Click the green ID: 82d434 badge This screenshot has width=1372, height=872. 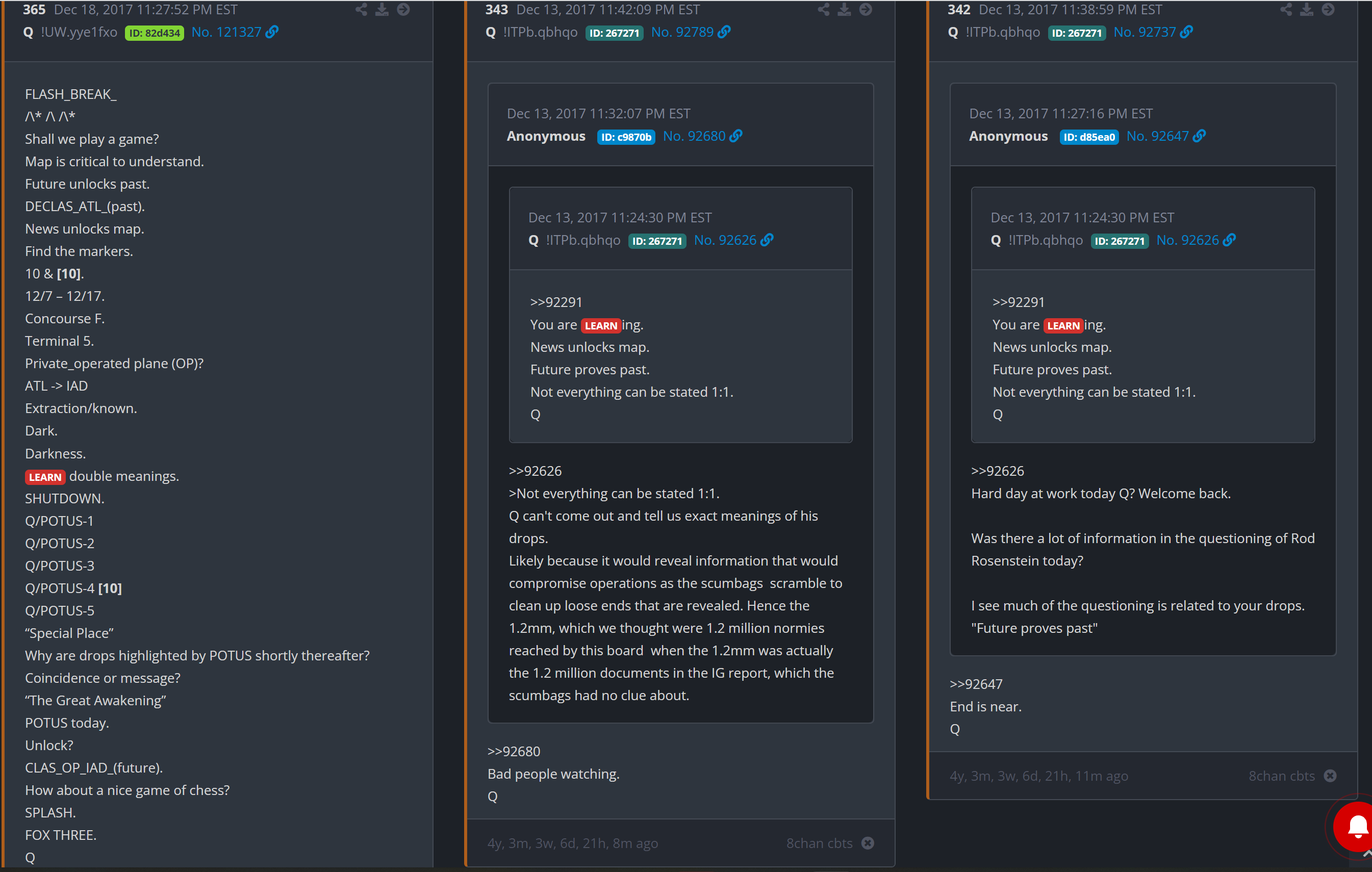(x=154, y=33)
